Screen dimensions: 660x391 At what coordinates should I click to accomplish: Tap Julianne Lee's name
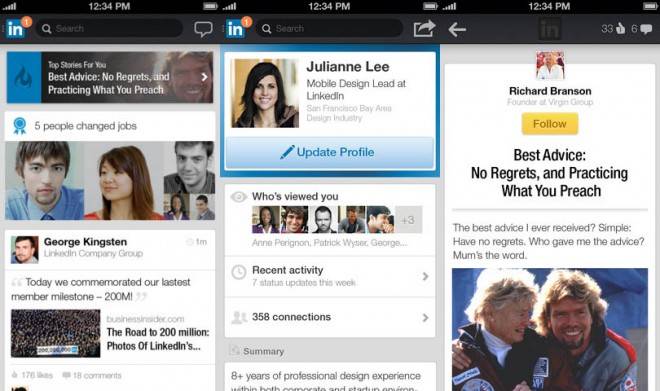348,66
